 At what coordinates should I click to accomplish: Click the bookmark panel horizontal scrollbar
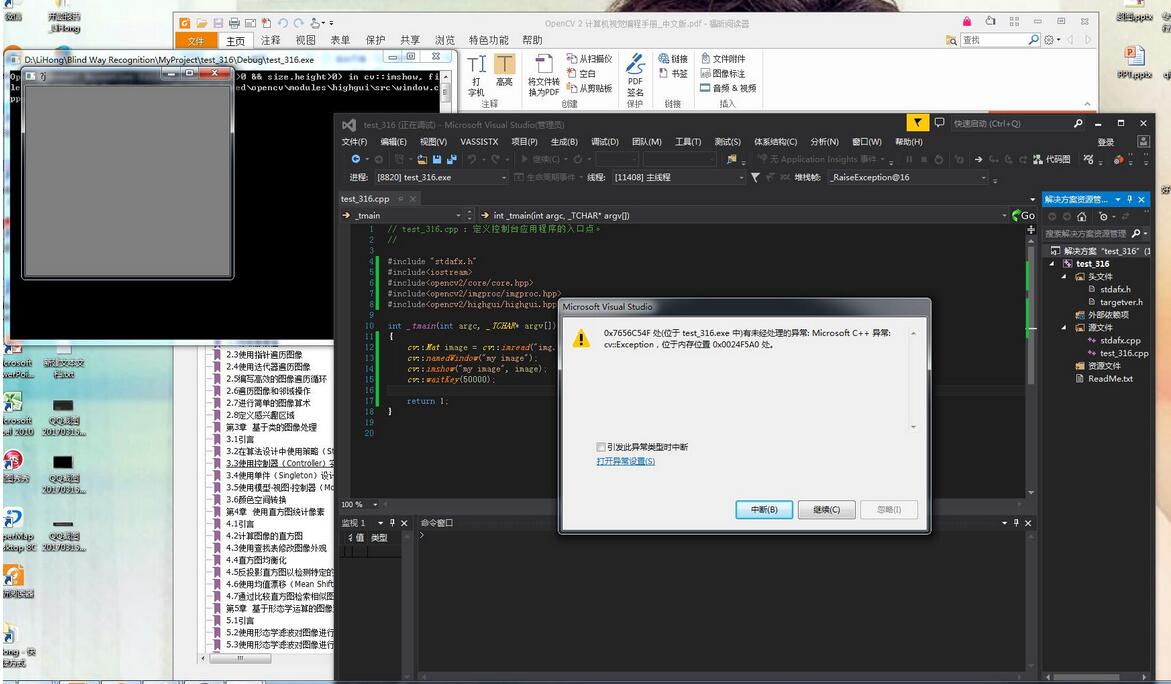(x=240, y=659)
